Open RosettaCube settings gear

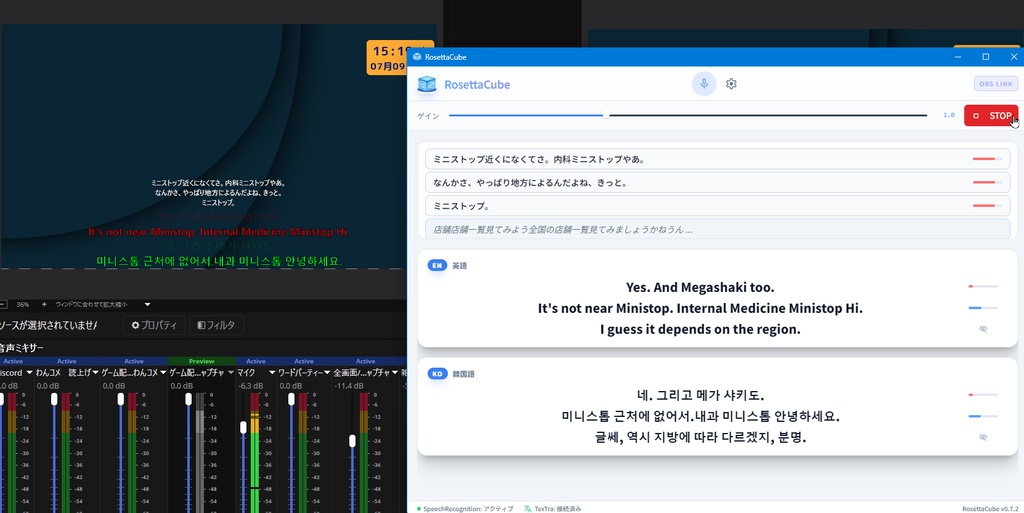(x=731, y=84)
